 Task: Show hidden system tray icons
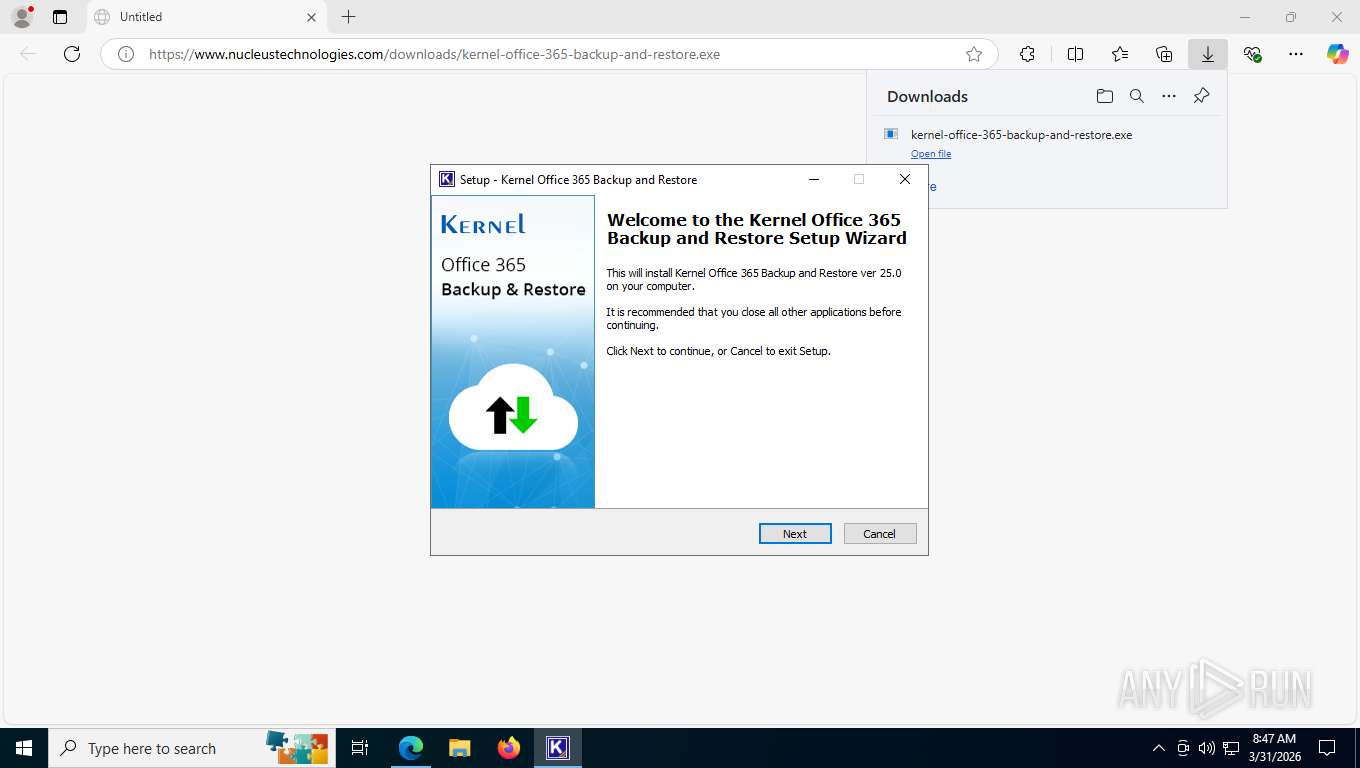(1159, 748)
